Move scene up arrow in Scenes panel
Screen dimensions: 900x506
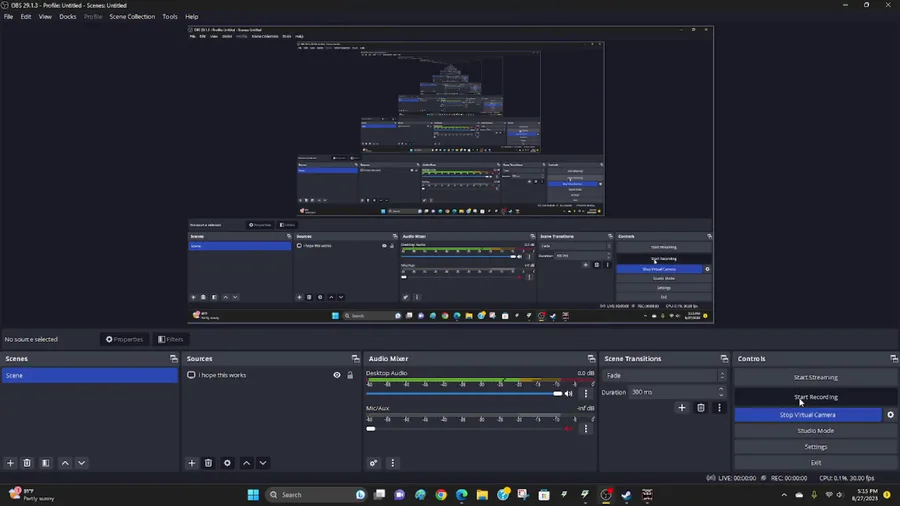tap(65, 463)
